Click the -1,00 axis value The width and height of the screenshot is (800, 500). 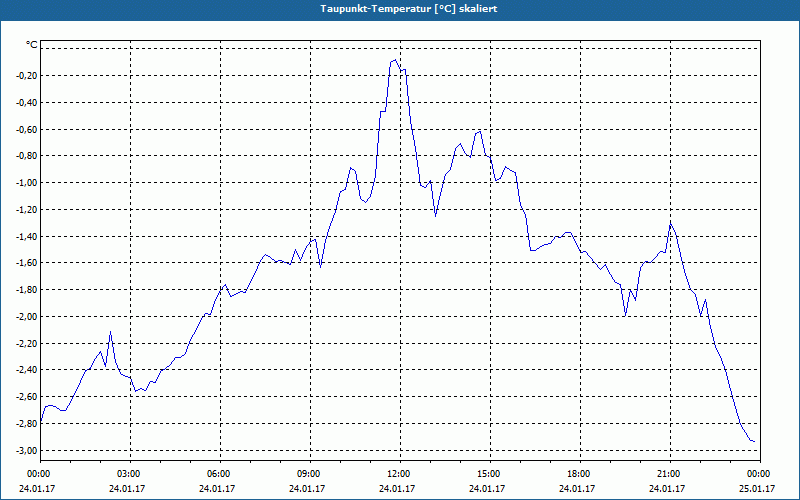coord(28,183)
